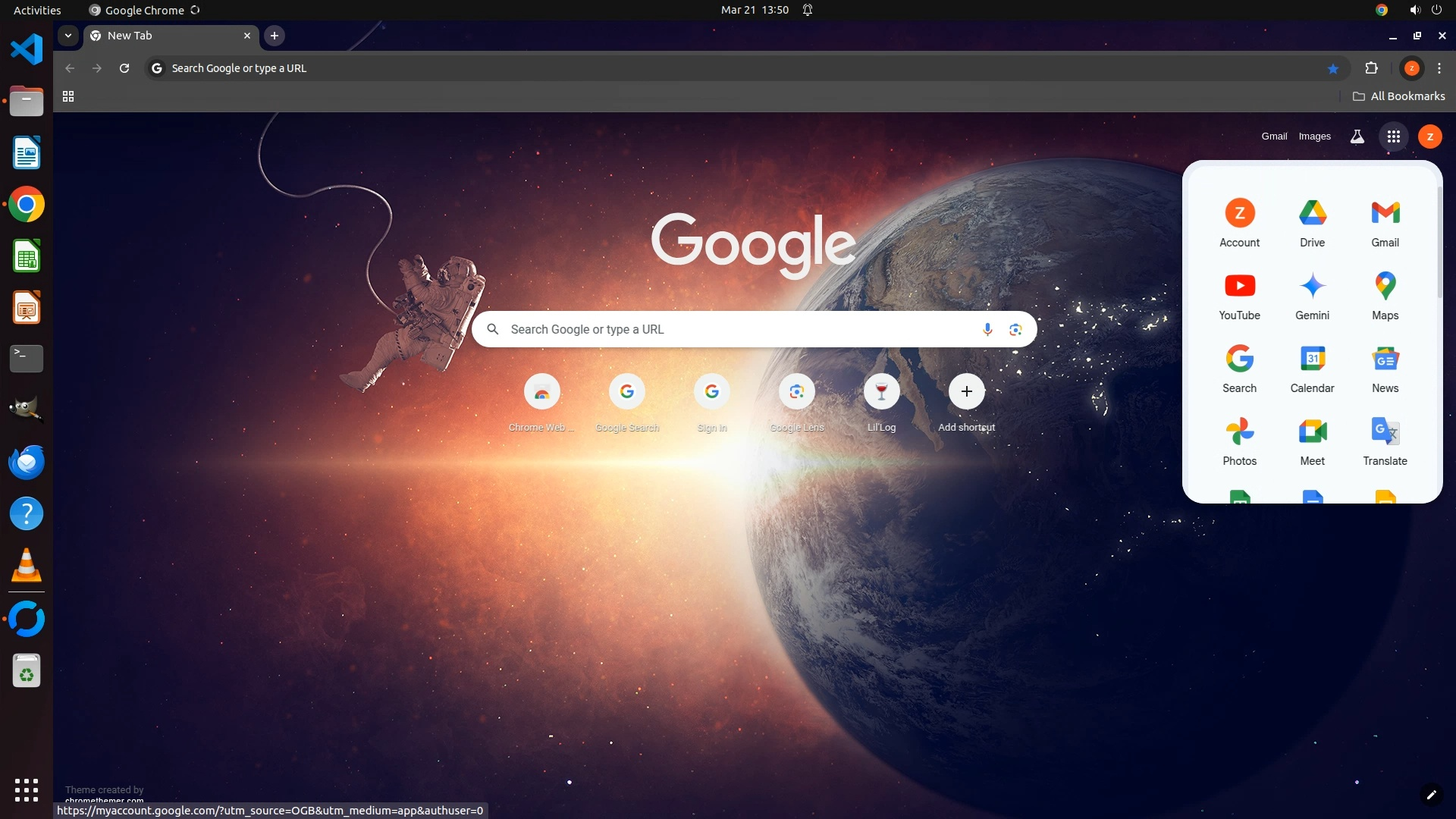This screenshot has width=1456, height=819.
Task: Click the apps panel scrollbar
Action: [1439, 243]
